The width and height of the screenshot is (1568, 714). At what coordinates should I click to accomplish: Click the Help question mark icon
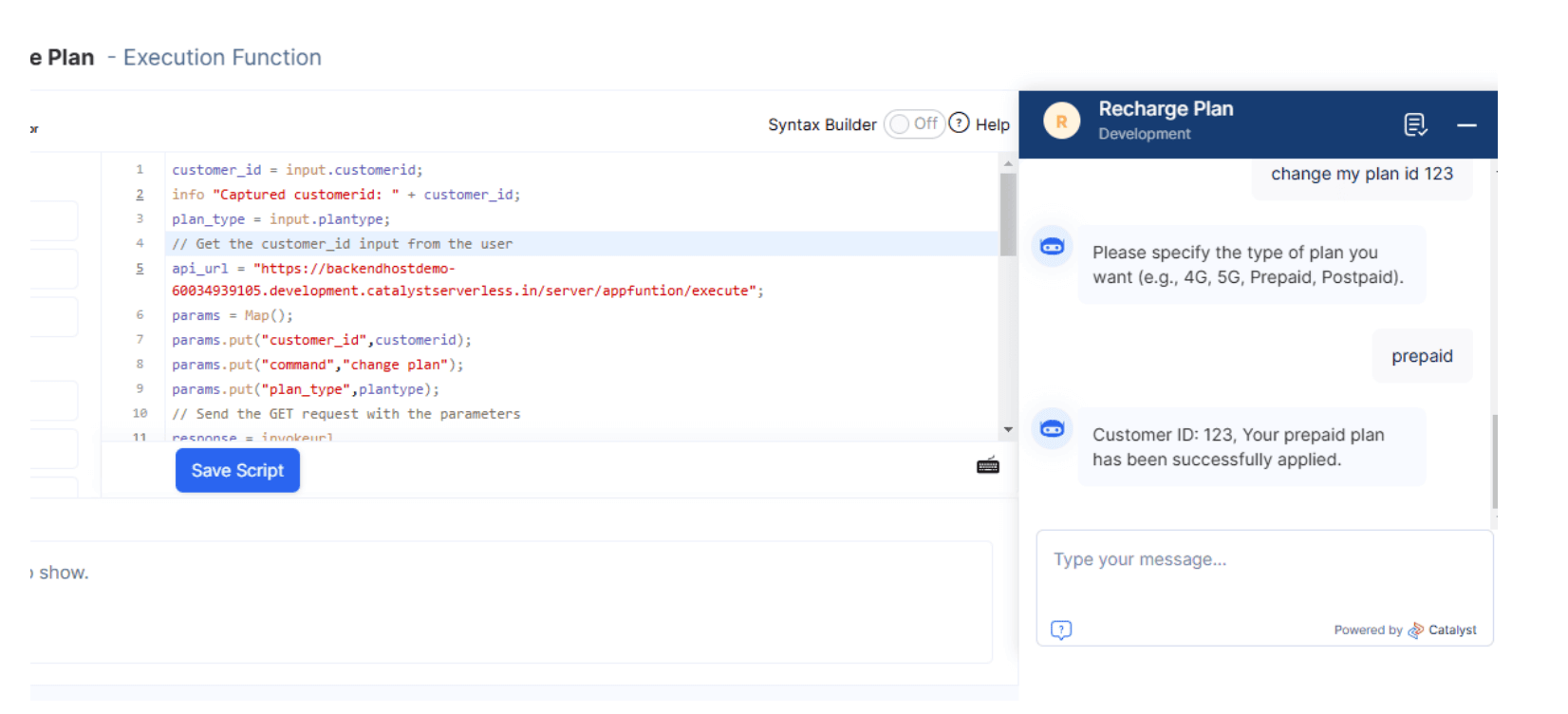[x=959, y=123]
